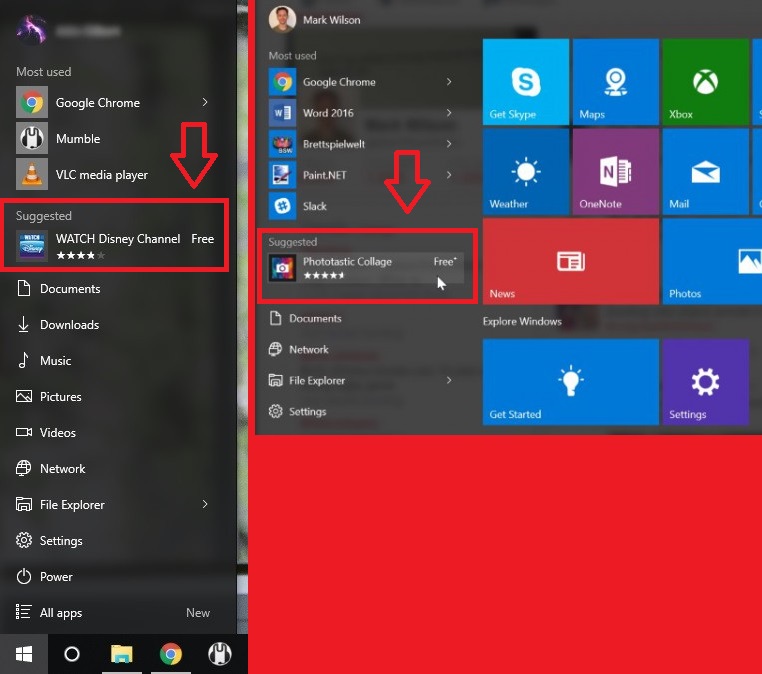Click Mark Wilson user account

coord(315,19)
